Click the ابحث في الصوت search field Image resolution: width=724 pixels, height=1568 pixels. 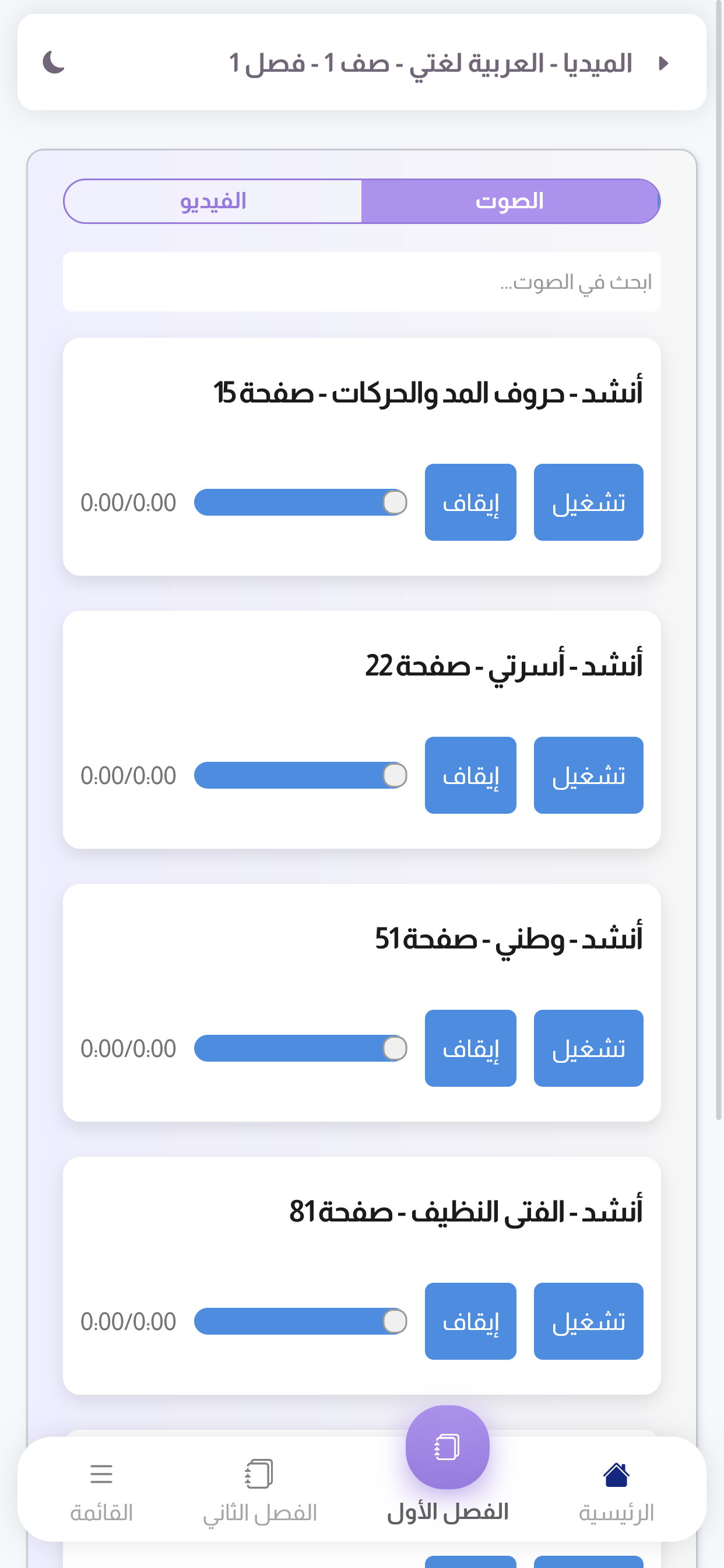click(361, 282)
